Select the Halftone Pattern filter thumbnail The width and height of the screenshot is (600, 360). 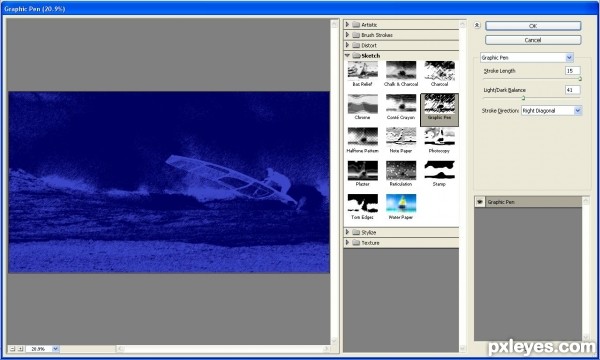(x=362, y=137)
